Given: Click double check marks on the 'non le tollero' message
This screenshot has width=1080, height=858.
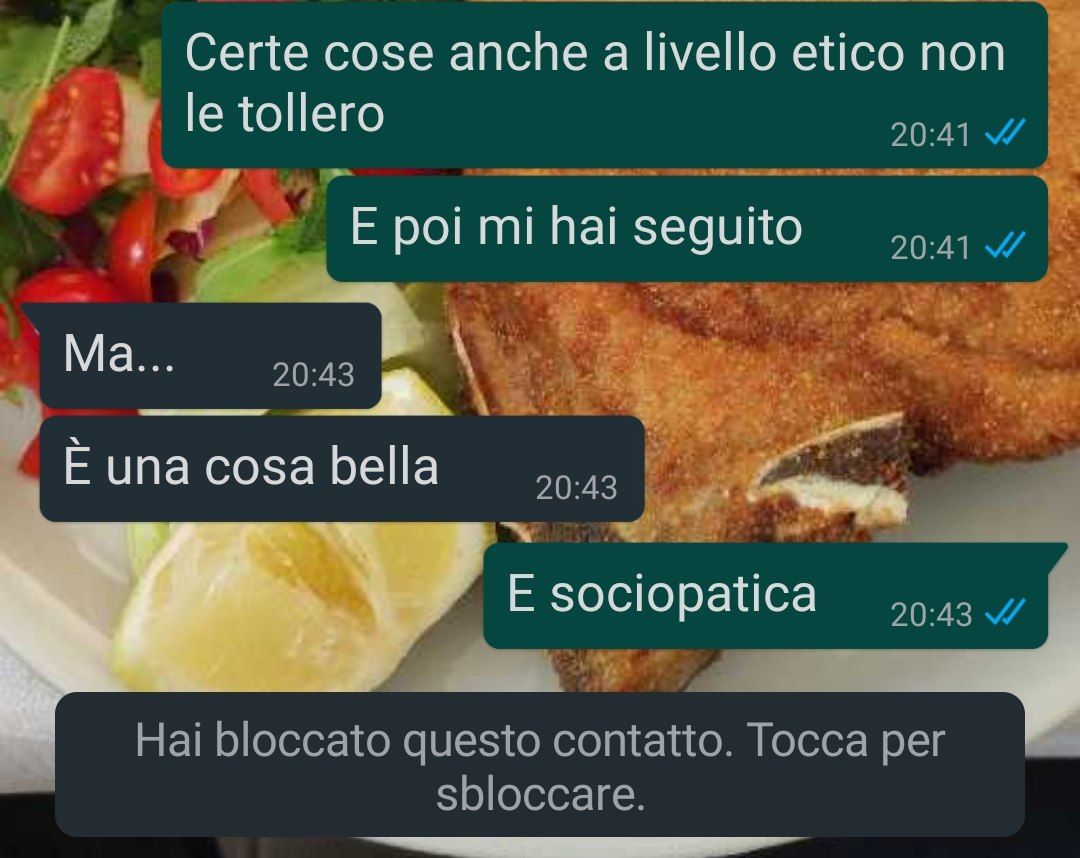Looking at the screenshot, I should coord(1005,132).
